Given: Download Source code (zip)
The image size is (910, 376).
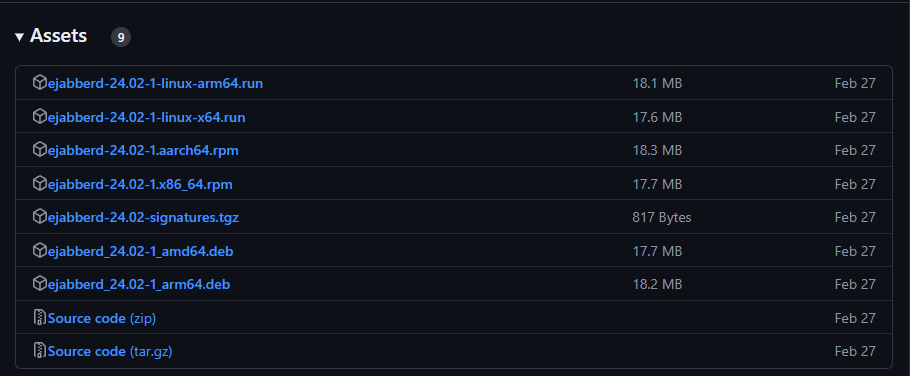Looking at the screenshot, I should [102, 318].
